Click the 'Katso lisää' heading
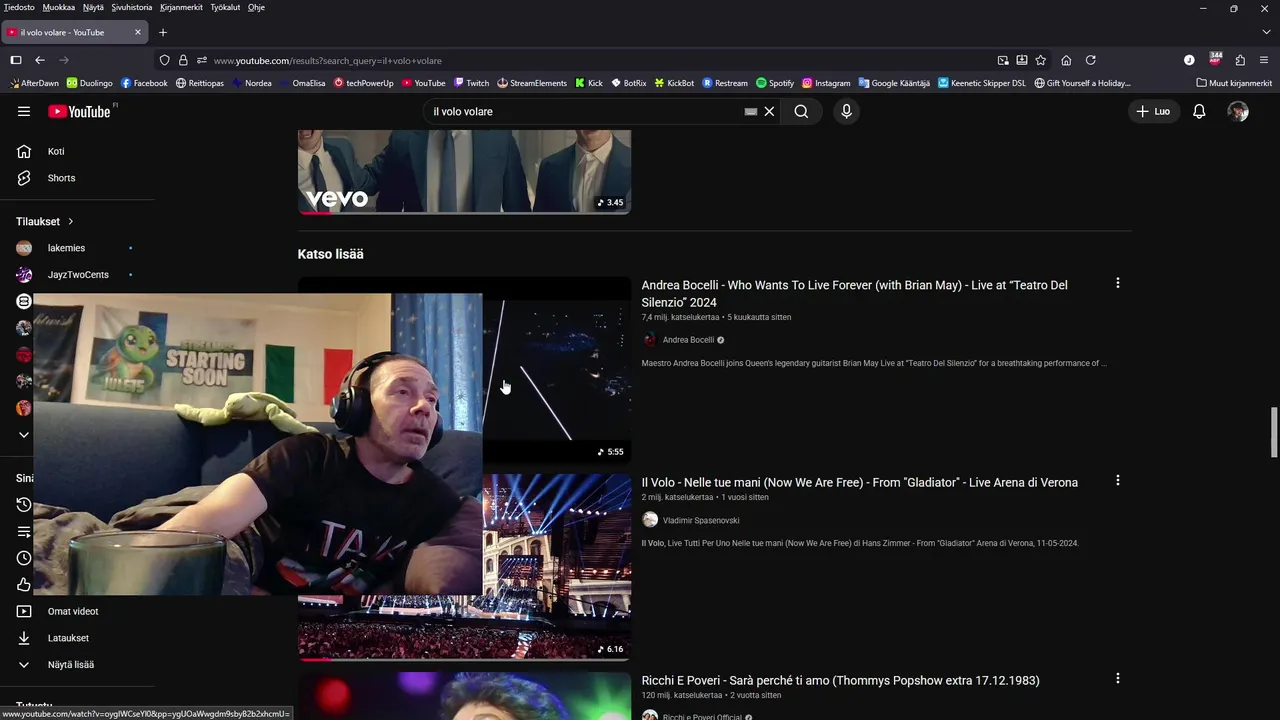 click(330, 254)
